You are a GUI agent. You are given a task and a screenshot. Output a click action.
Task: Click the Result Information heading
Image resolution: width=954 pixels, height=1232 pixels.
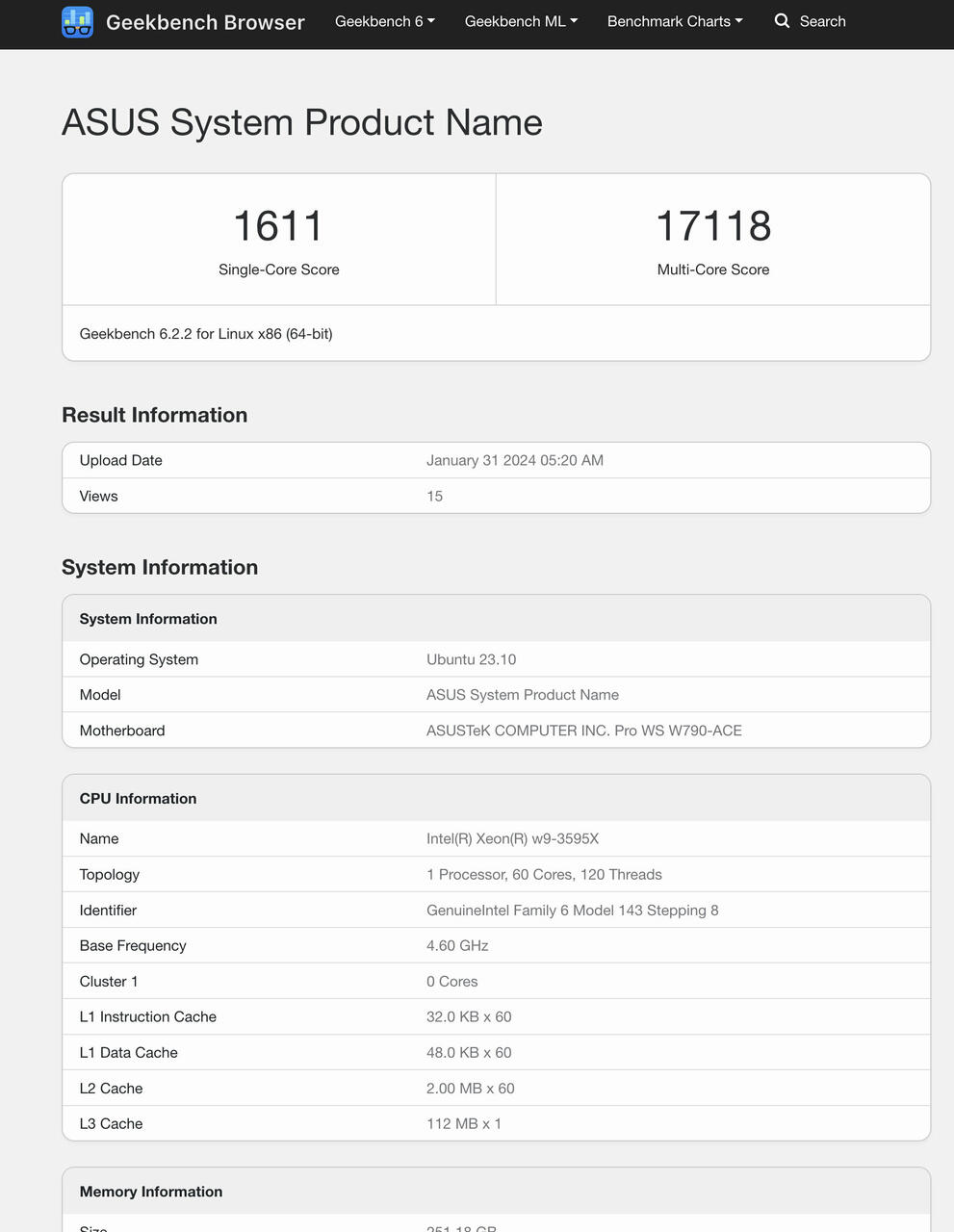[x=155, y=415]
